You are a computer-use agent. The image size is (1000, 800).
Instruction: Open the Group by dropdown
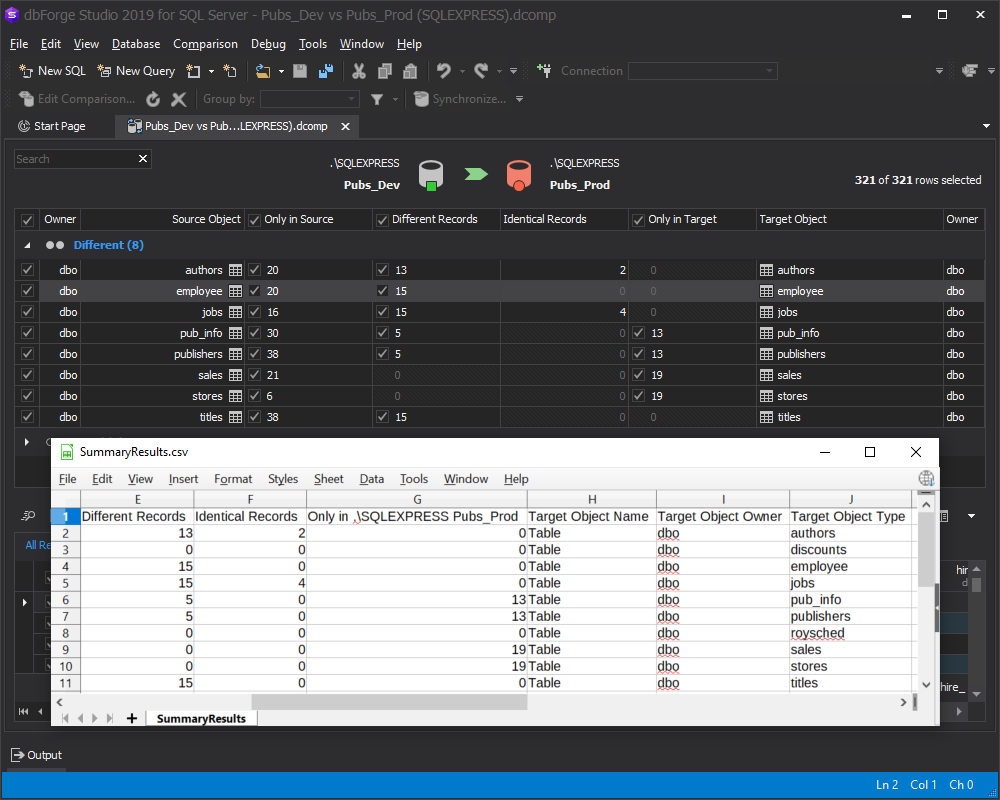click(351, 99)
